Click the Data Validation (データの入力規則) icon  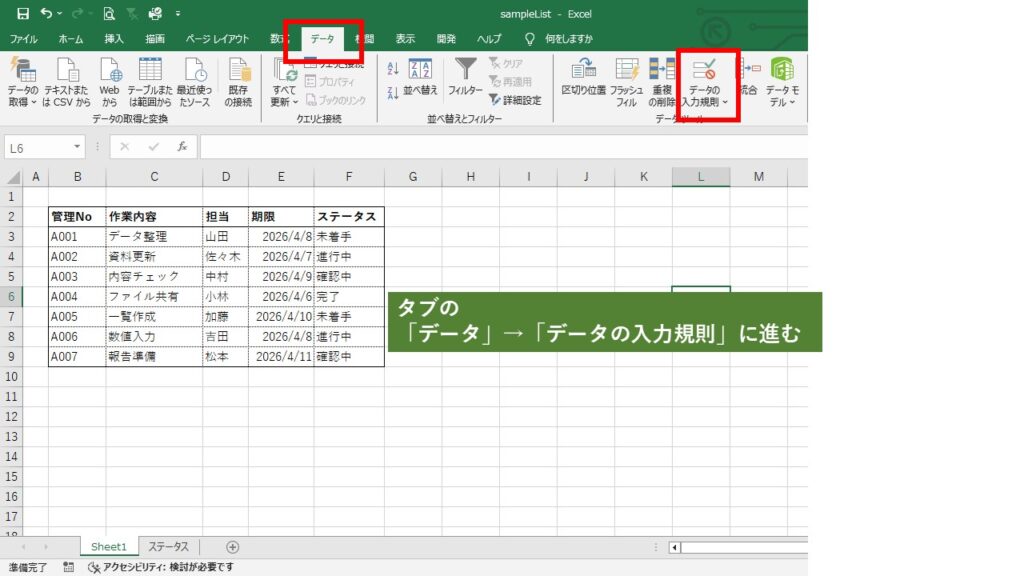(x=704, y=70)
